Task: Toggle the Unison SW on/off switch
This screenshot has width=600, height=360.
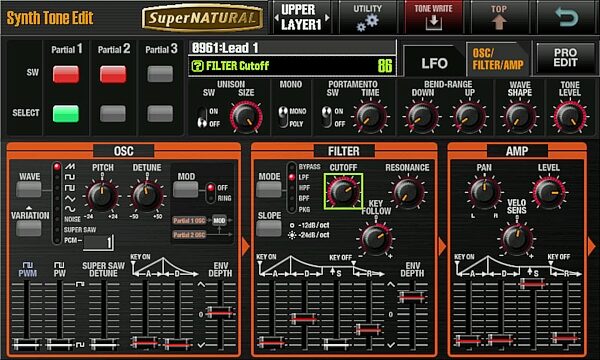Action: coord(202,117)
